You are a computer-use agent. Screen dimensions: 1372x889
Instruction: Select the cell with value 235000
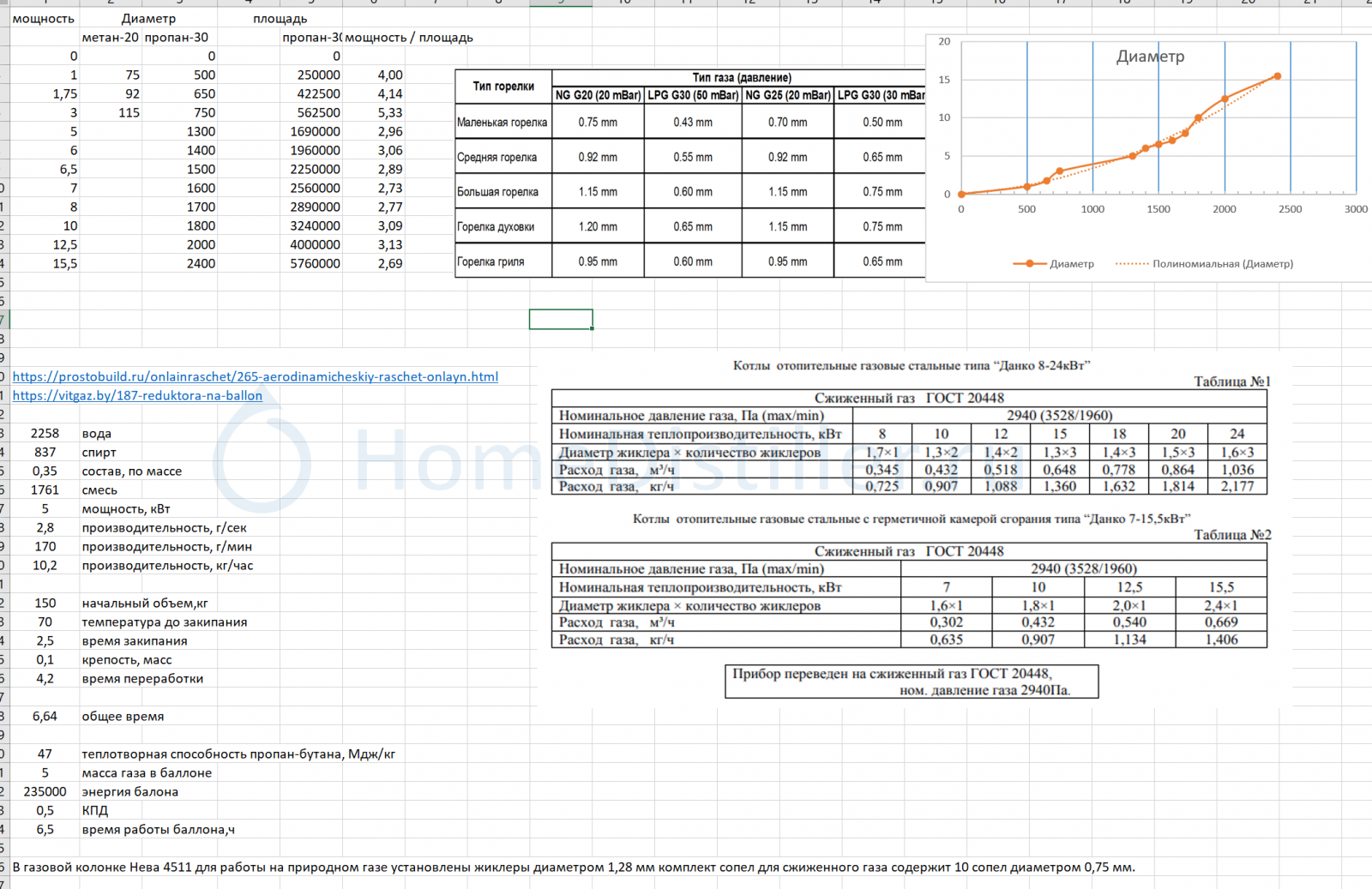pos(45,792)
